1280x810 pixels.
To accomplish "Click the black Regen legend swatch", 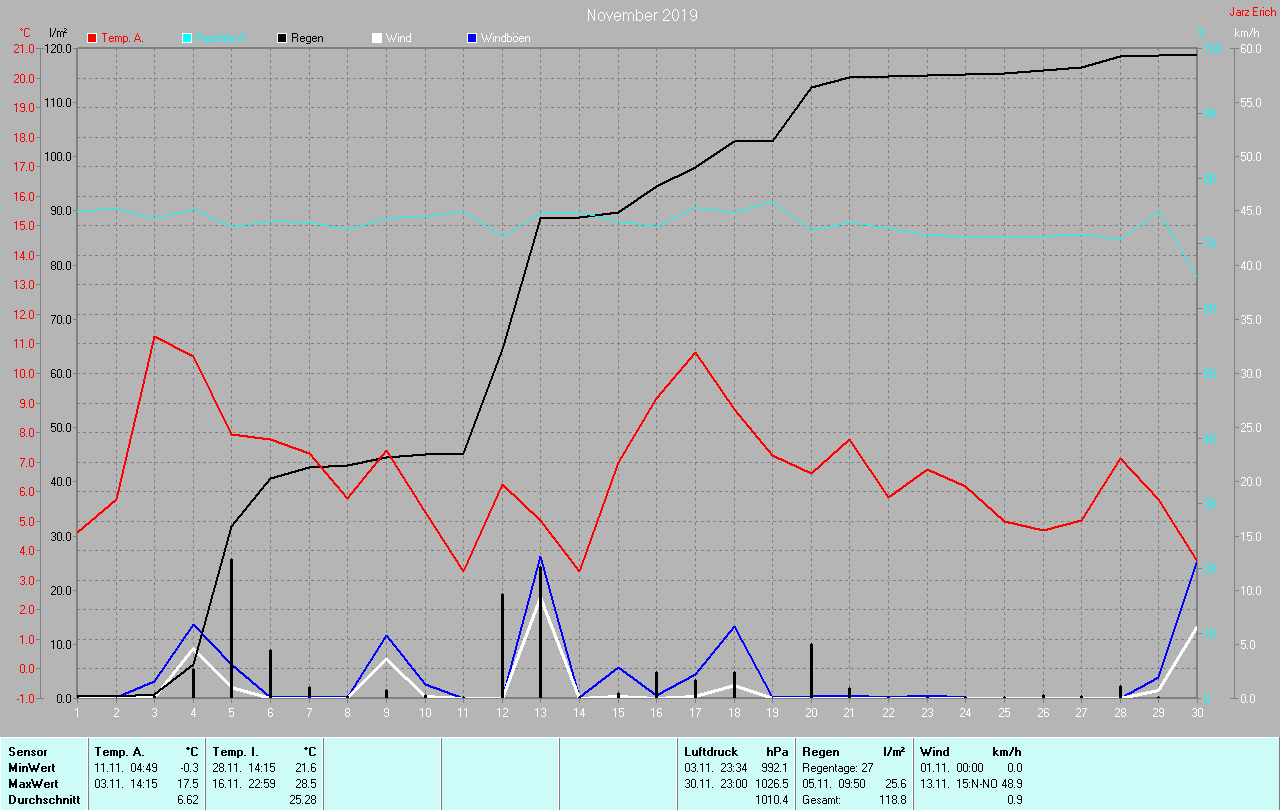I will [282, 38].
